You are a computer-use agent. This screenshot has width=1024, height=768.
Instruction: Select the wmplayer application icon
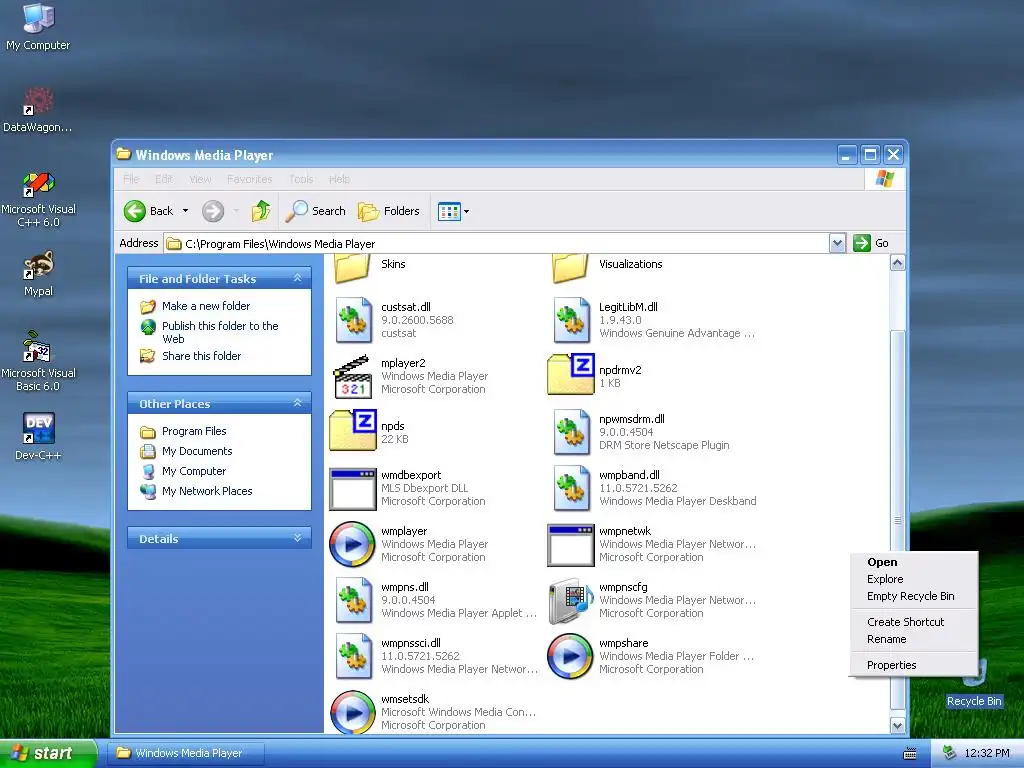tap(353, 544)
